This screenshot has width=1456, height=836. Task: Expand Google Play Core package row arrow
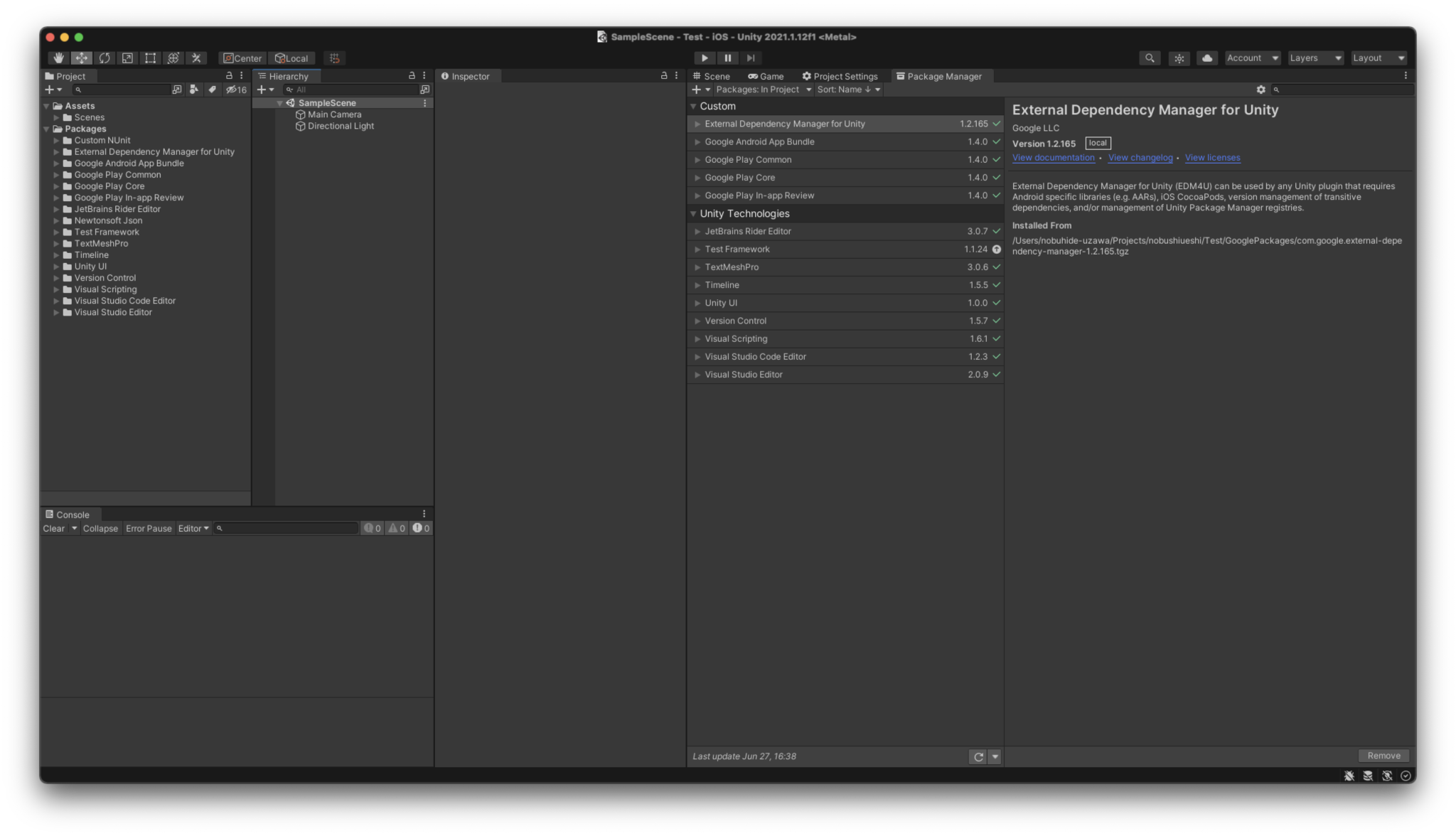click(x=697, y=178)
